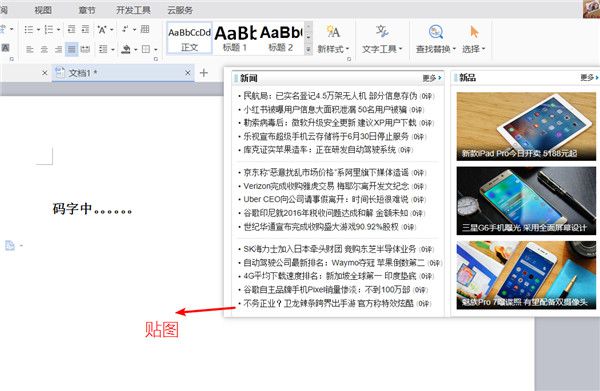The width and height of the screenshot is (600, 391).
Task: Expand the full style gallery
Action: pos(308,49)
